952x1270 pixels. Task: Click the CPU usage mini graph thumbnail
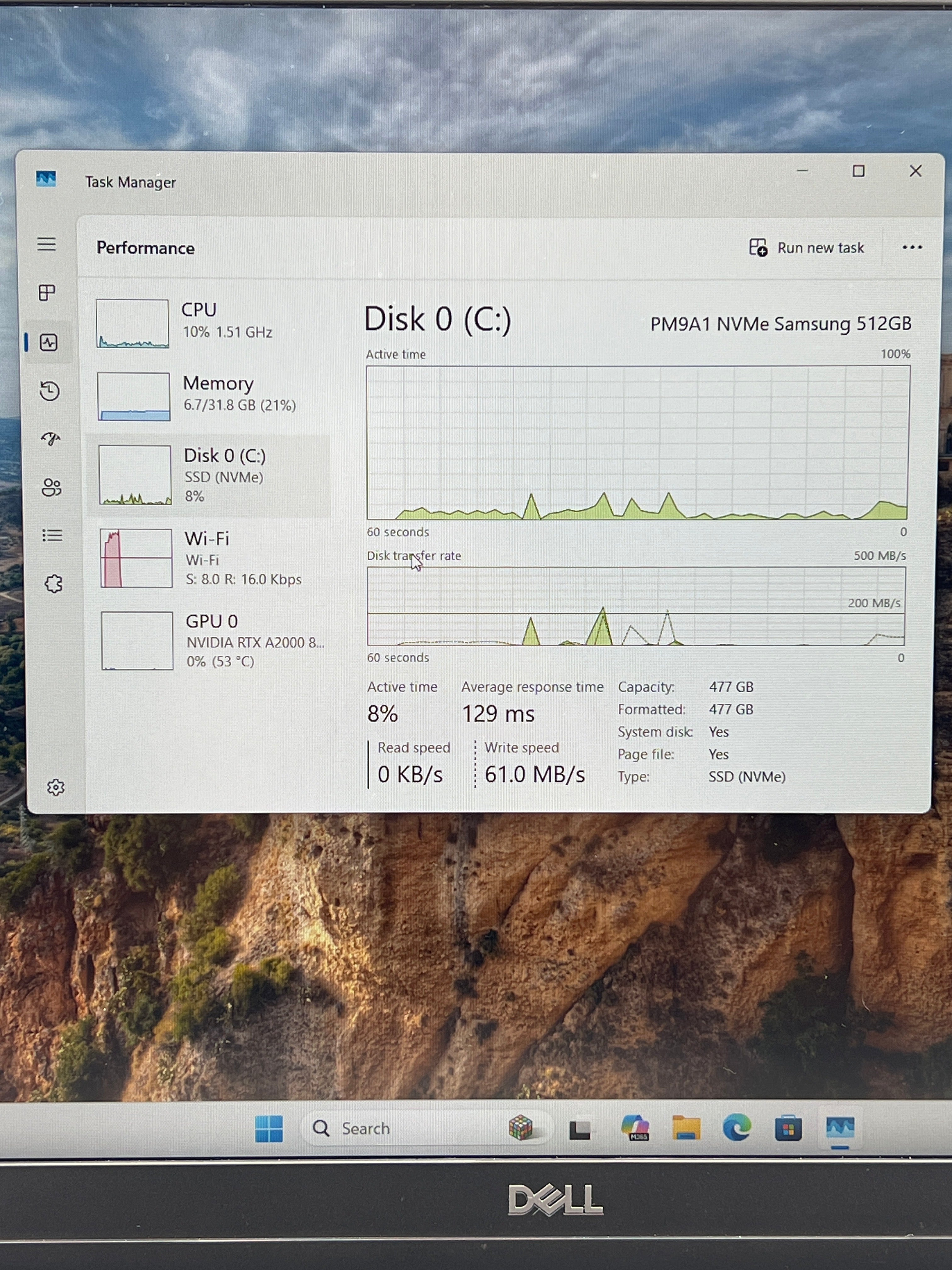tap(133, 324)
